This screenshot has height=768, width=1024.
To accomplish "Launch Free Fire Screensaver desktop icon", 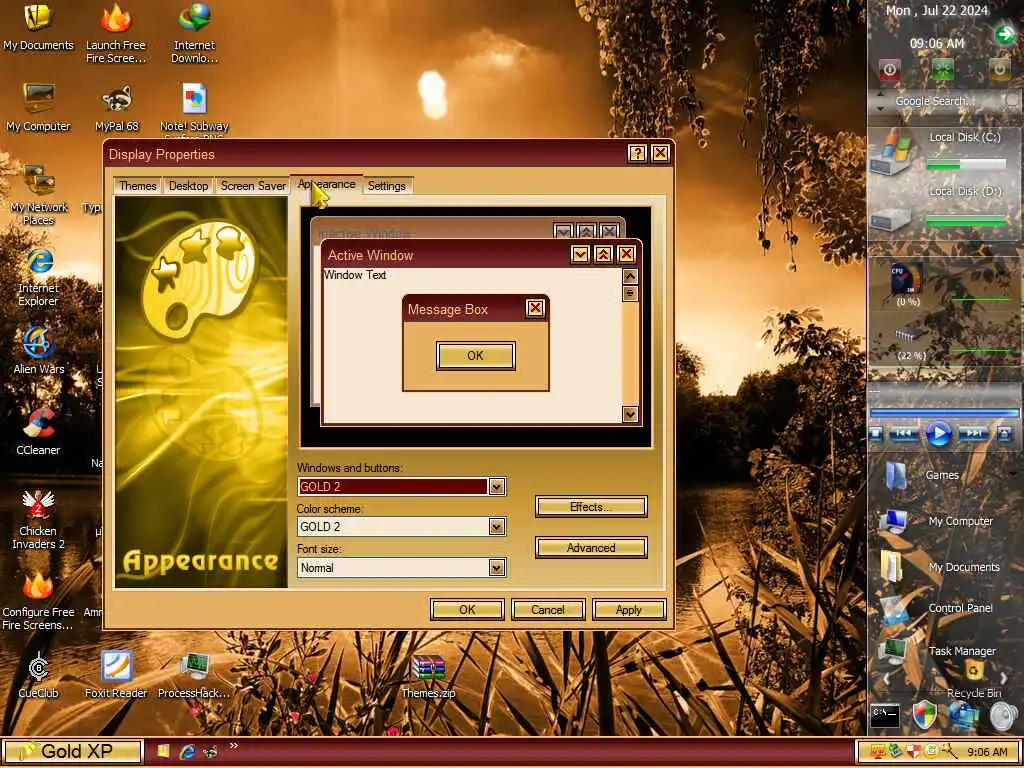I will coord(116,33).
